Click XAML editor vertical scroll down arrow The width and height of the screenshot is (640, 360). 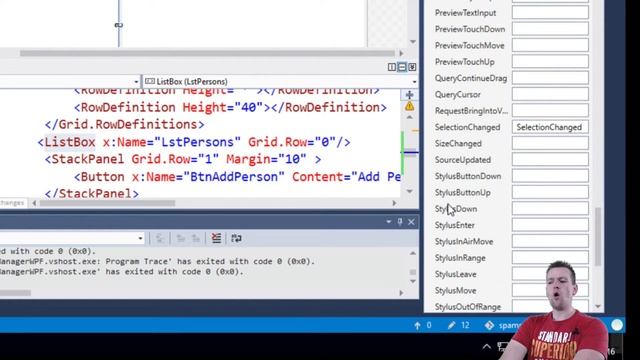(x=409, y=191)
